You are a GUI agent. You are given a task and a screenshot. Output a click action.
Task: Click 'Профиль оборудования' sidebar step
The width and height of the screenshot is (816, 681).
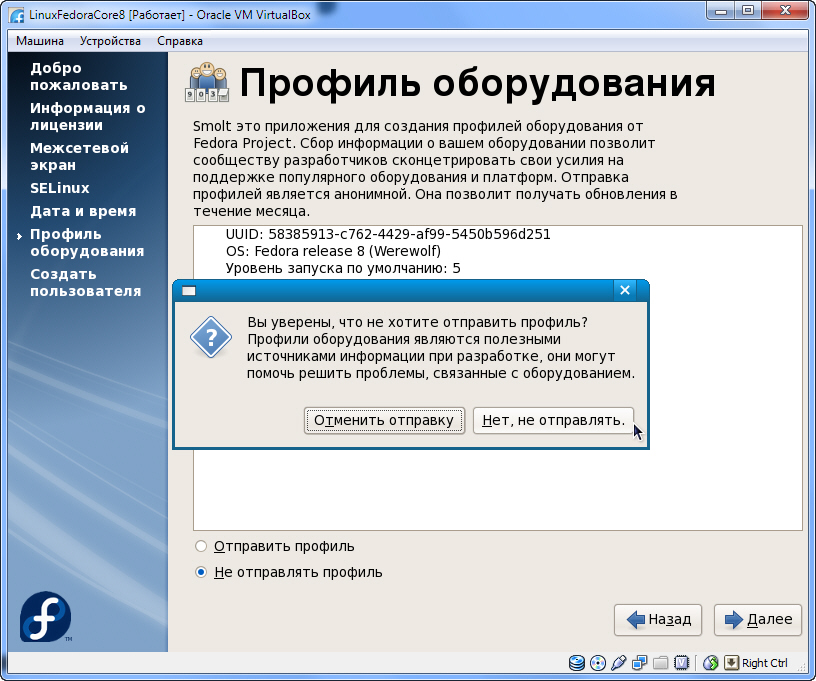[87, 242]
